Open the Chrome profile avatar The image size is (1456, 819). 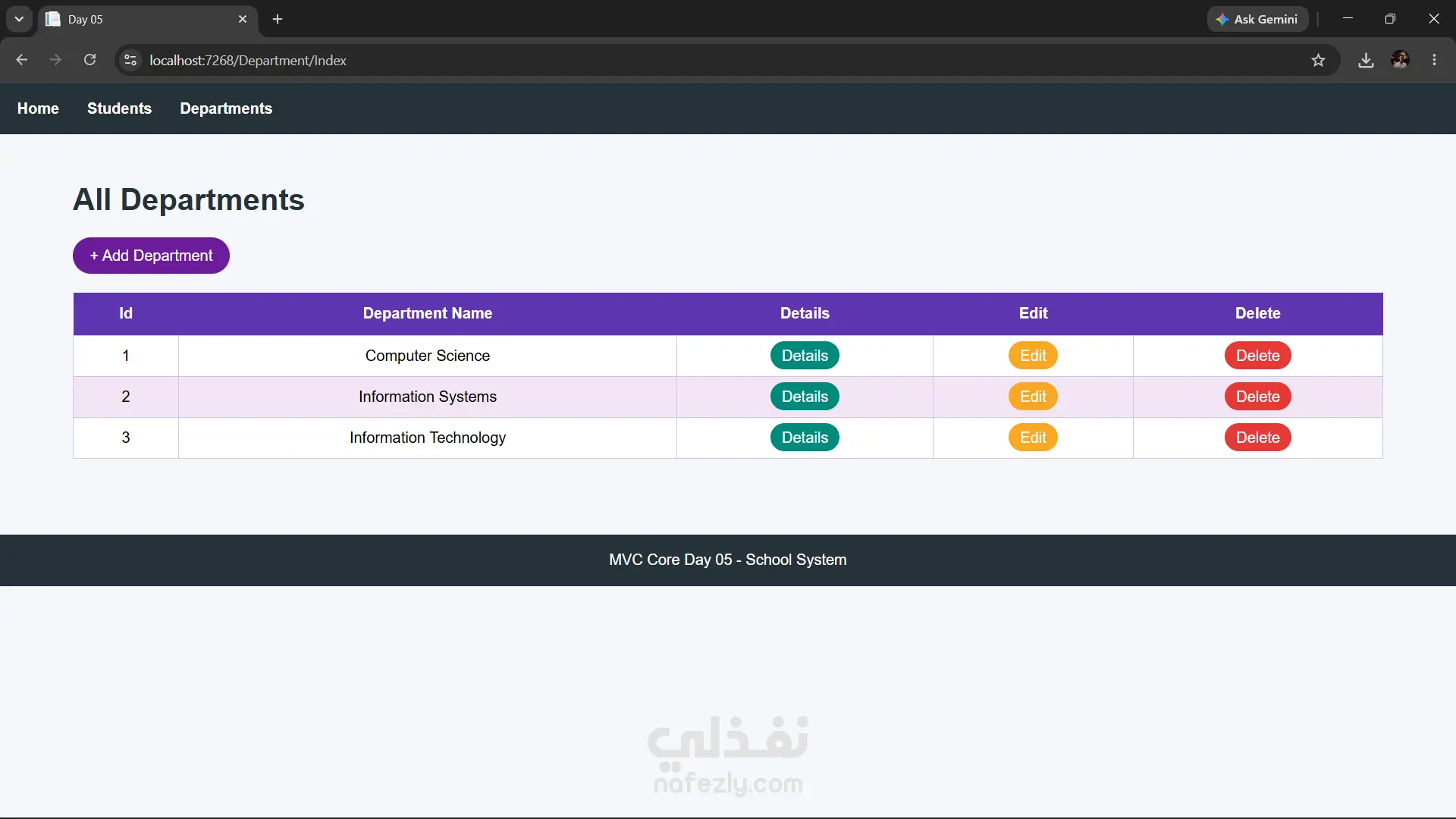tap(1400, 60)
